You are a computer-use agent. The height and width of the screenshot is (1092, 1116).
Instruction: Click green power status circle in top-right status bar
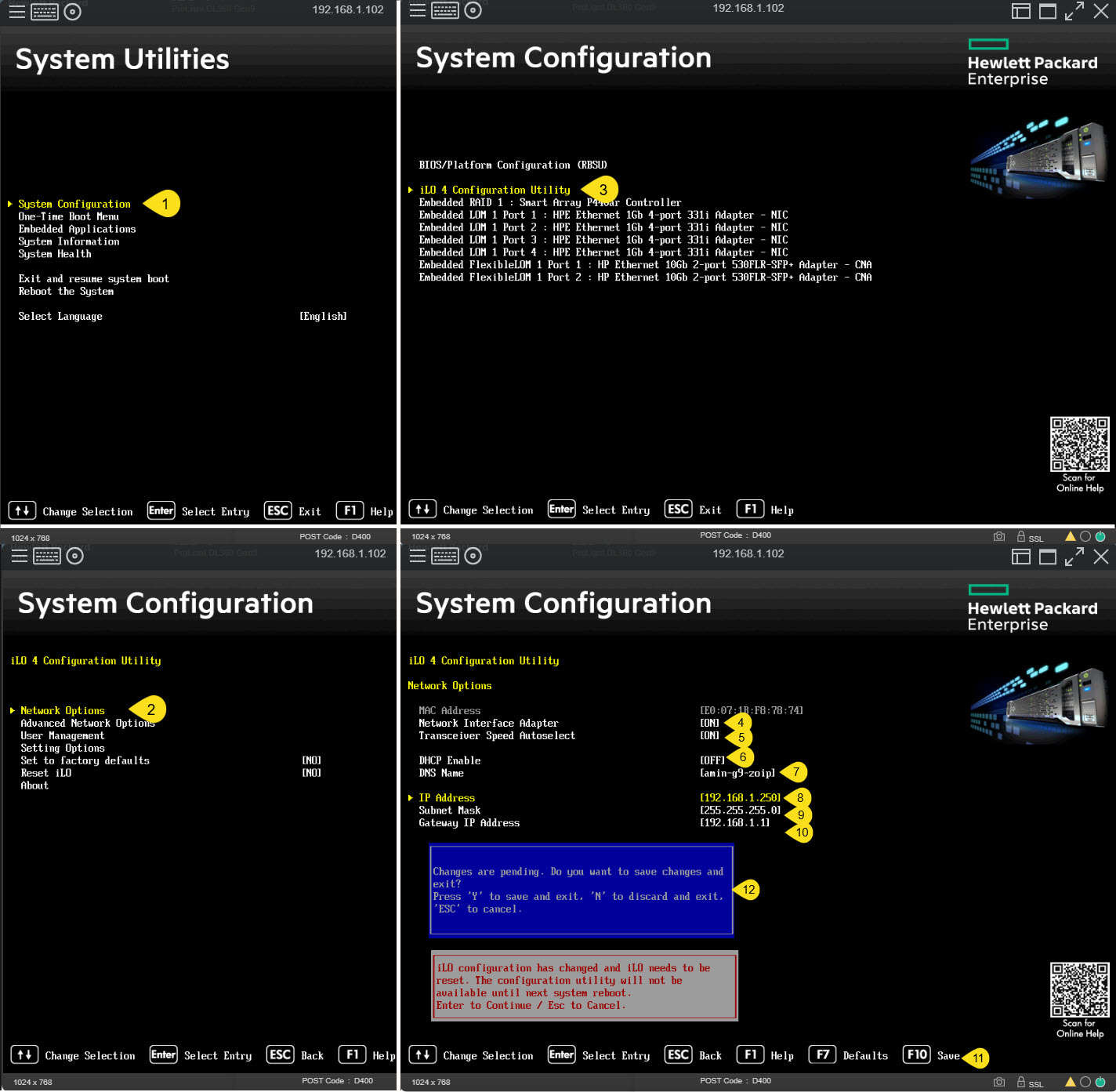click(1100, 537)
